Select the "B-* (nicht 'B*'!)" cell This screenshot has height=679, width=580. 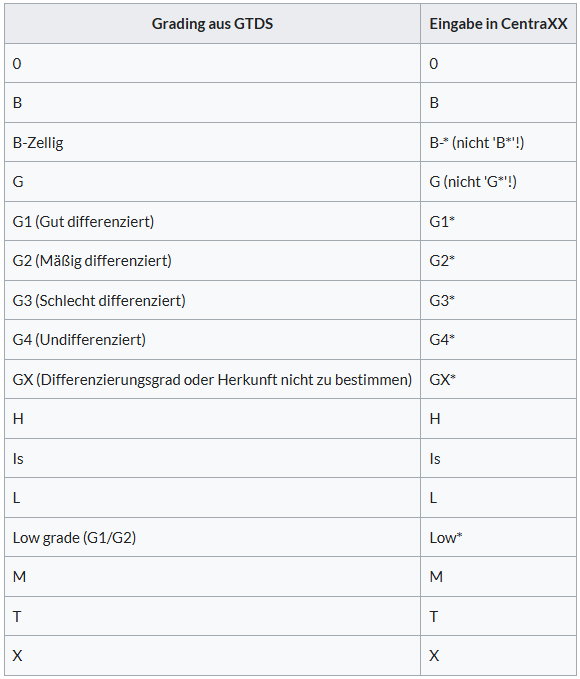498,142
